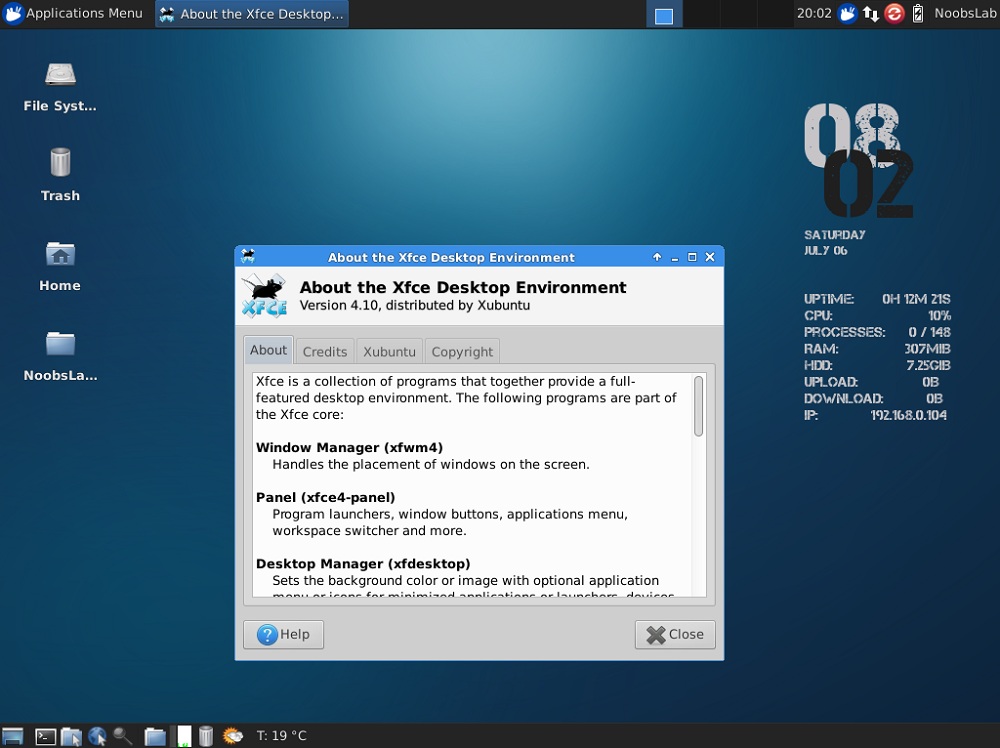
Task: Switch to first workspace in the pager
Action: [x=664, y=14]
